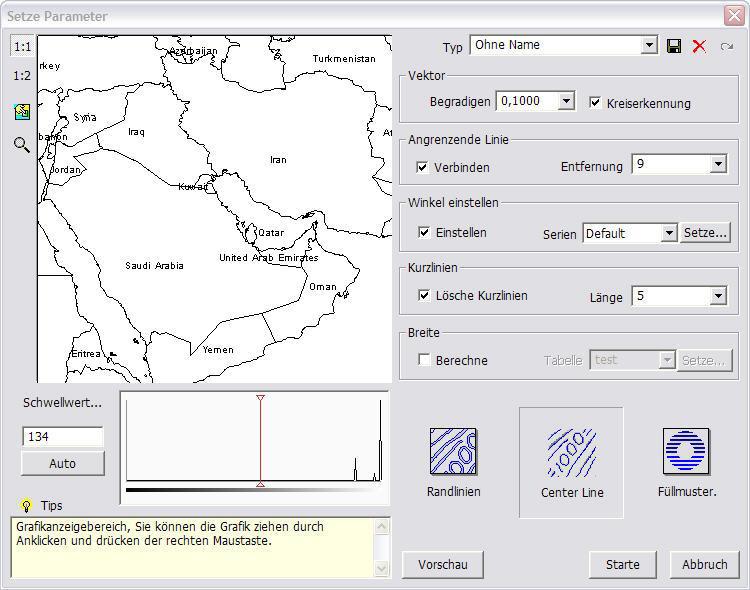This screenshot has height=590, width=750.
Task: Expand the Entfernung dropdown
Action: (717, 164)
